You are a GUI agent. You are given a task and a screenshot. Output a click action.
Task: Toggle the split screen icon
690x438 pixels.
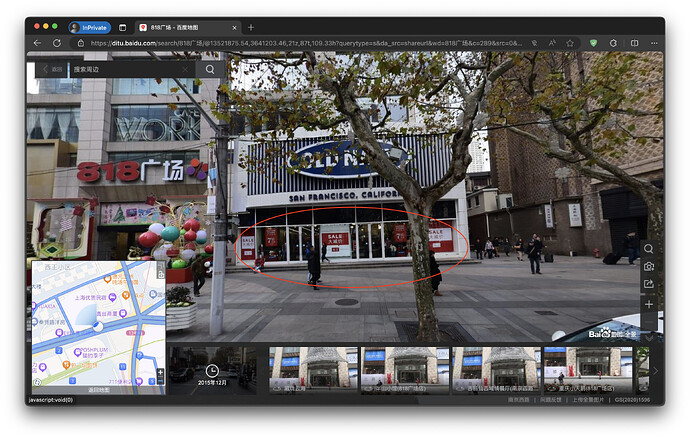click(x=635, y=43)
